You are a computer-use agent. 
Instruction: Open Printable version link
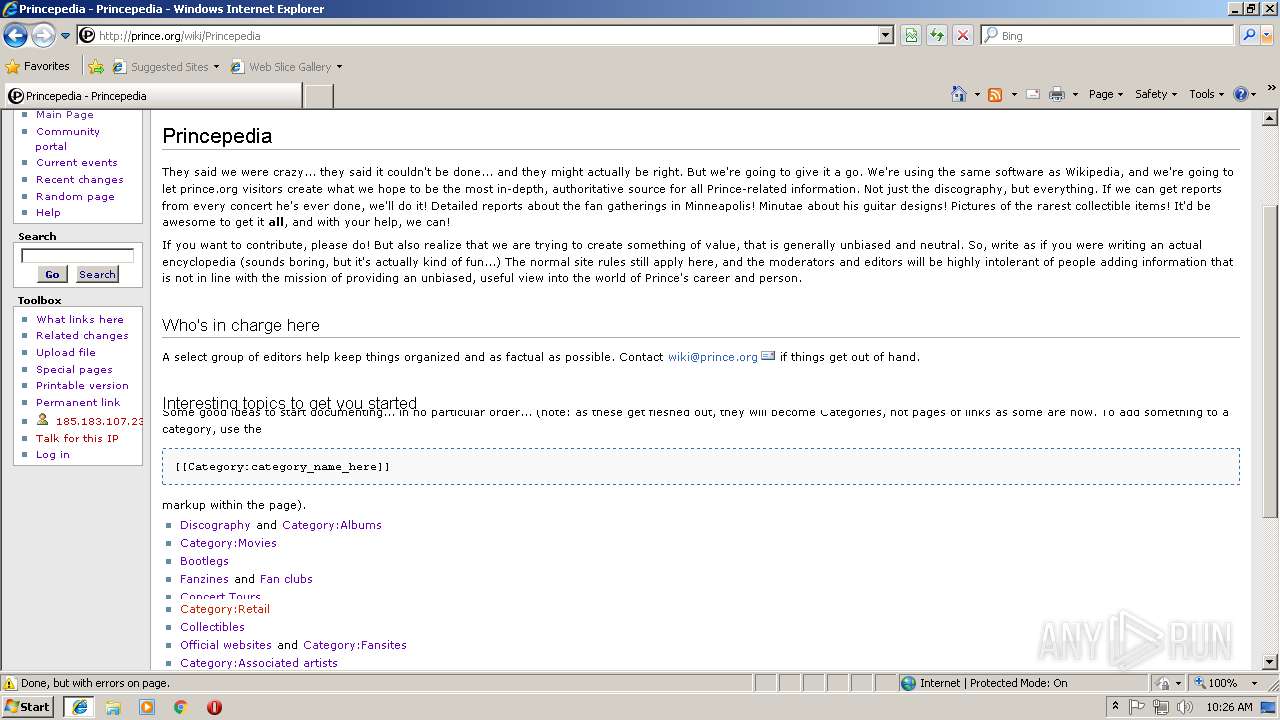tap(82, 385)
